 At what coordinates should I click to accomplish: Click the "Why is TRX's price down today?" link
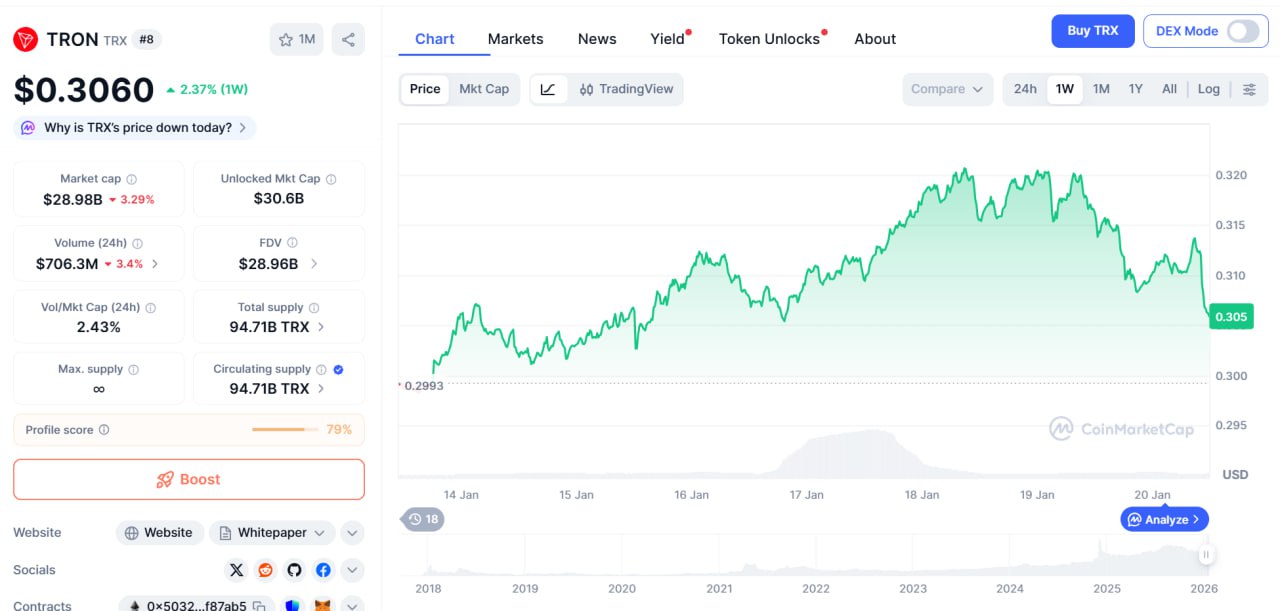(138, 128)
